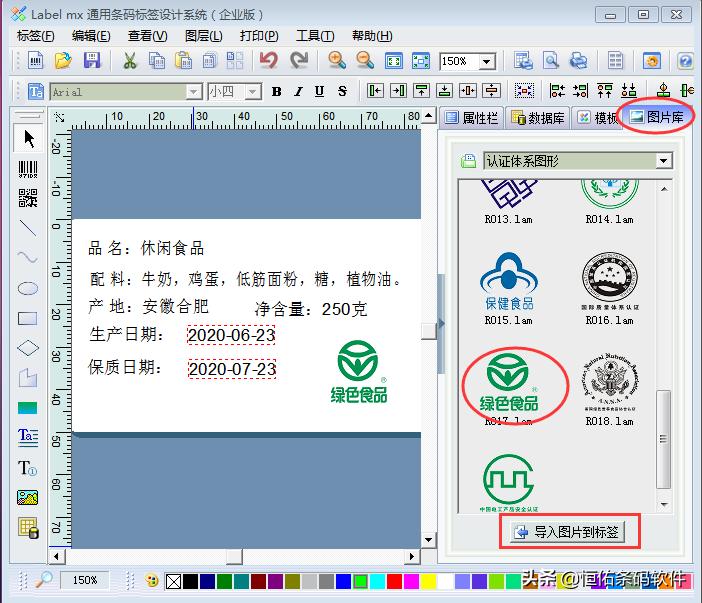
Task: Save the label with the floppy icon
Action: tap(92, 60)
